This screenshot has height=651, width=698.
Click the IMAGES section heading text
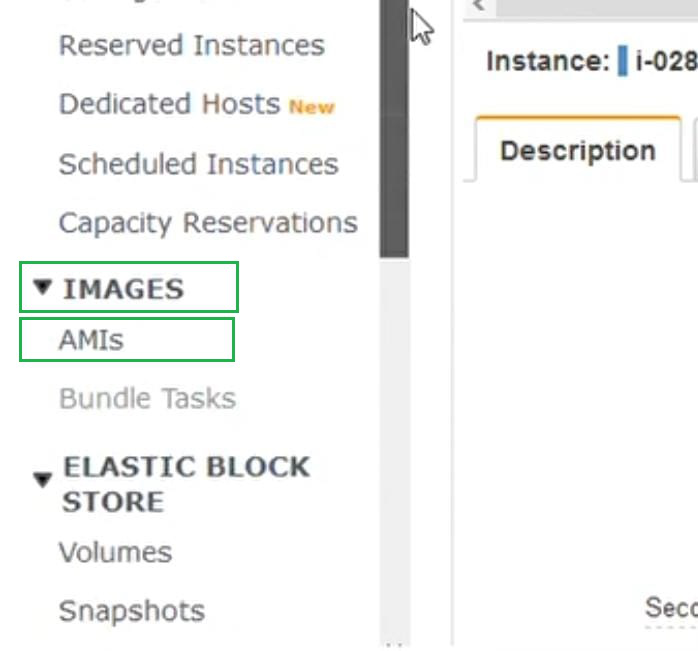(123, 289)
